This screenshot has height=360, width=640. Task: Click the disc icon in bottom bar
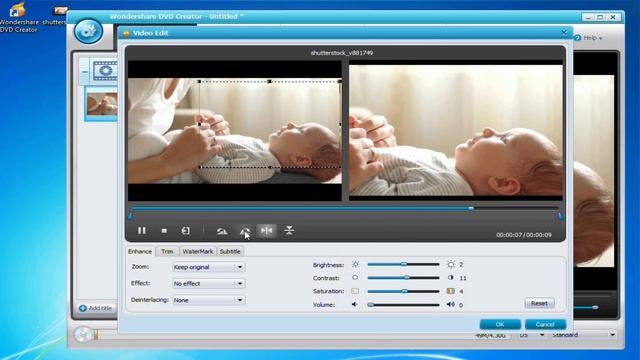pyautogui.click(x=83, y=334)
